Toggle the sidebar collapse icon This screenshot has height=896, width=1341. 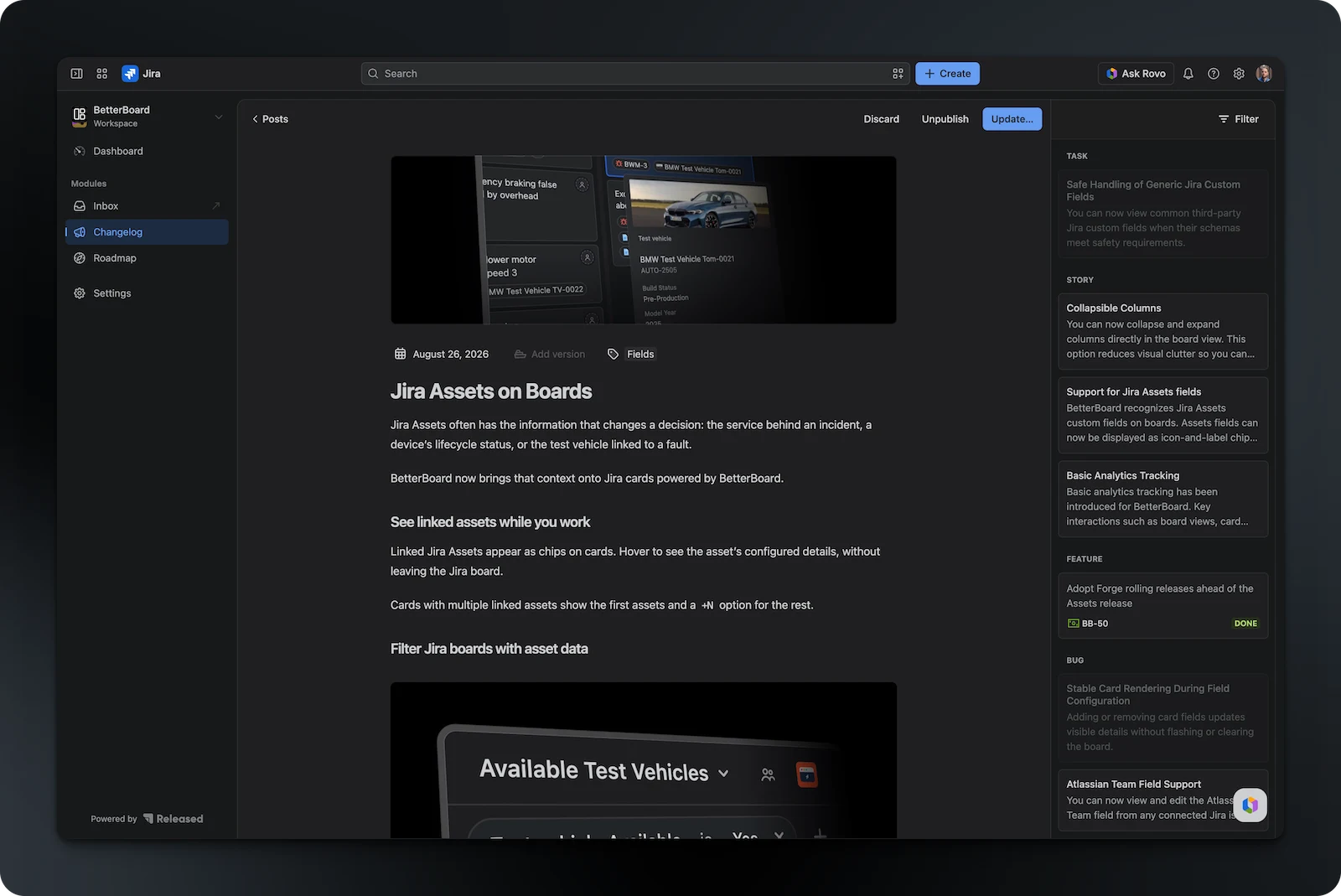pyautogui.click(x=76, y=74)
